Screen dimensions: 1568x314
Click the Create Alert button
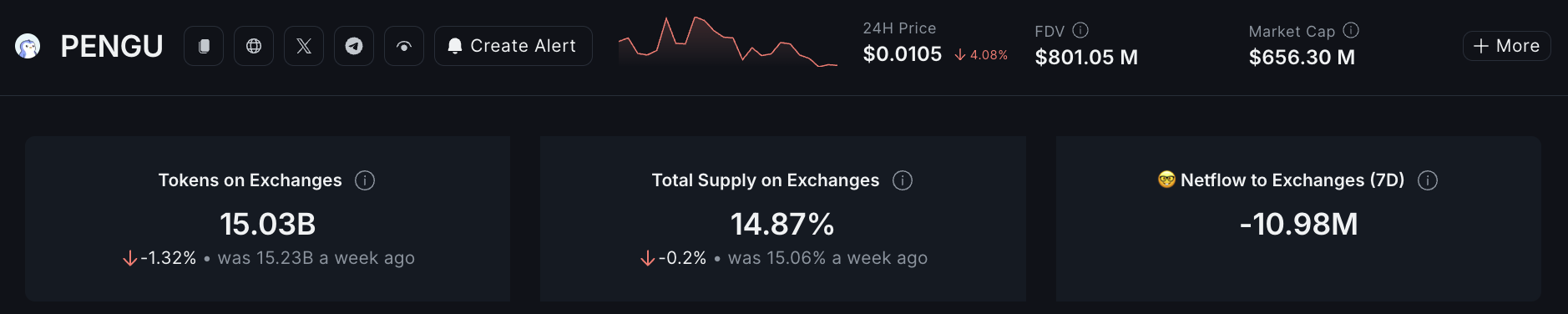tap(513, 46)
